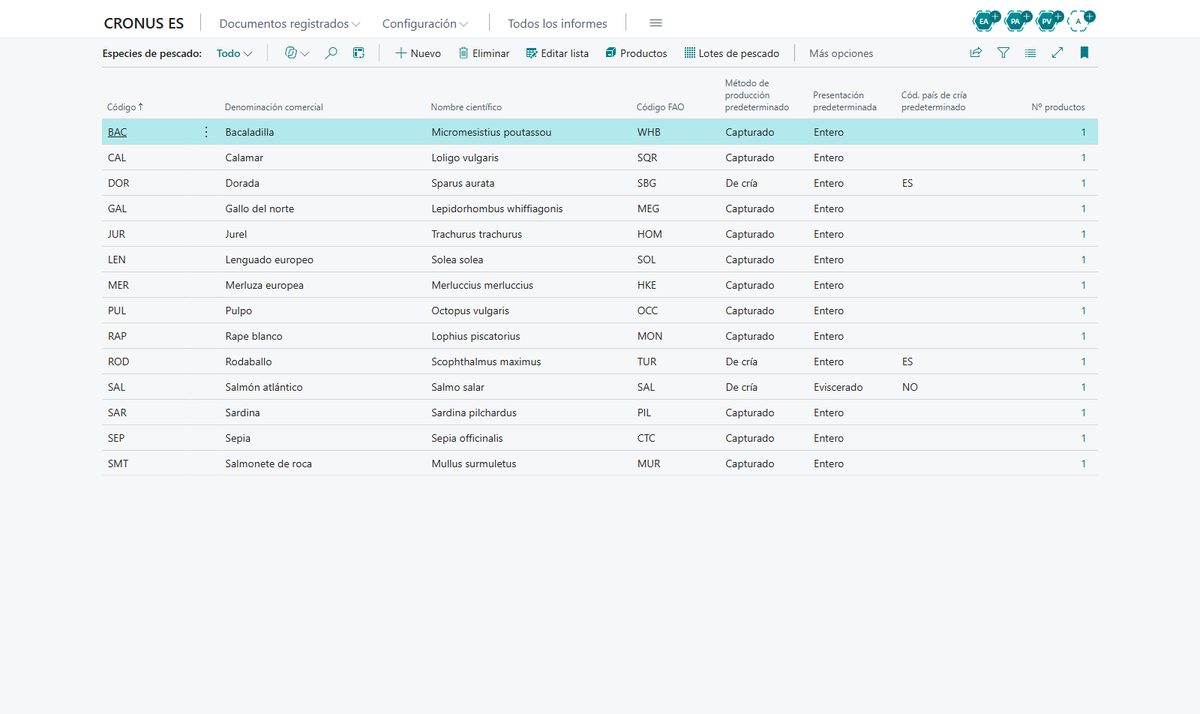Click the Eviscerado presentation cell

[x=838, y=387]
